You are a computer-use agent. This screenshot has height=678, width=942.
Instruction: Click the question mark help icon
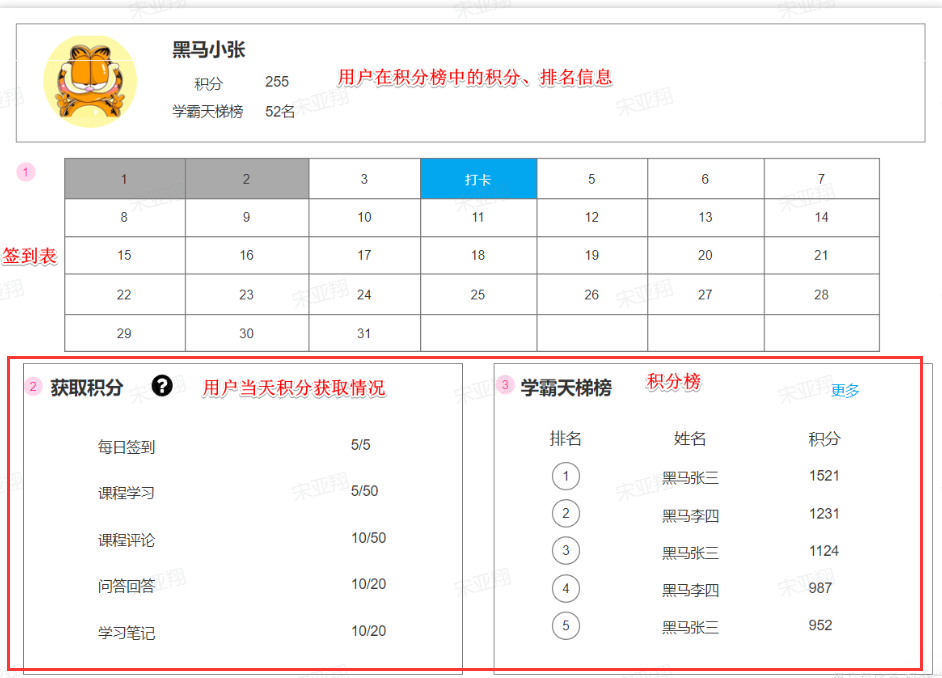pyautogui.click(x=162, y=386)
